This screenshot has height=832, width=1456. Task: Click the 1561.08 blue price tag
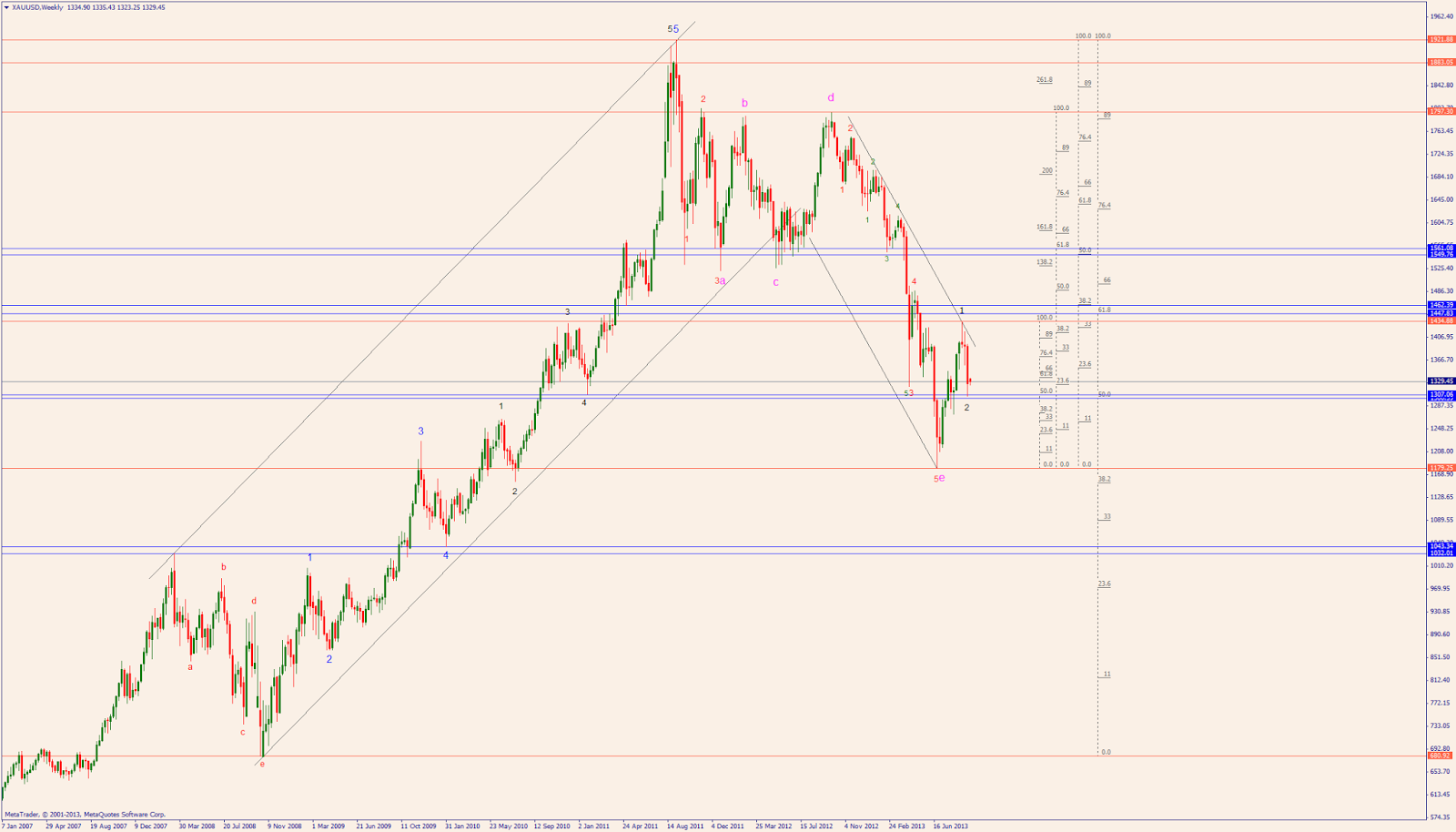click(1441, 248)
